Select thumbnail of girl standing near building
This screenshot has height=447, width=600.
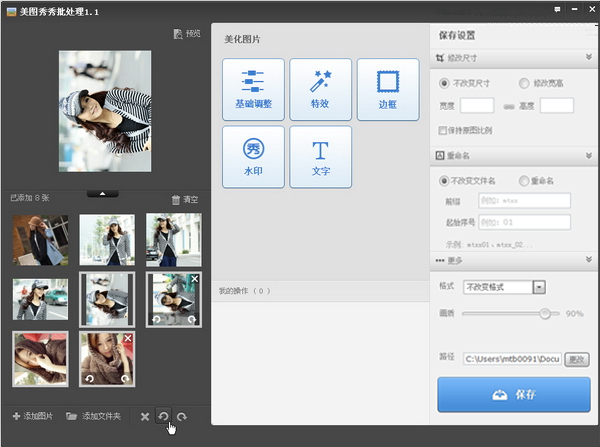(x=174, y=240)
